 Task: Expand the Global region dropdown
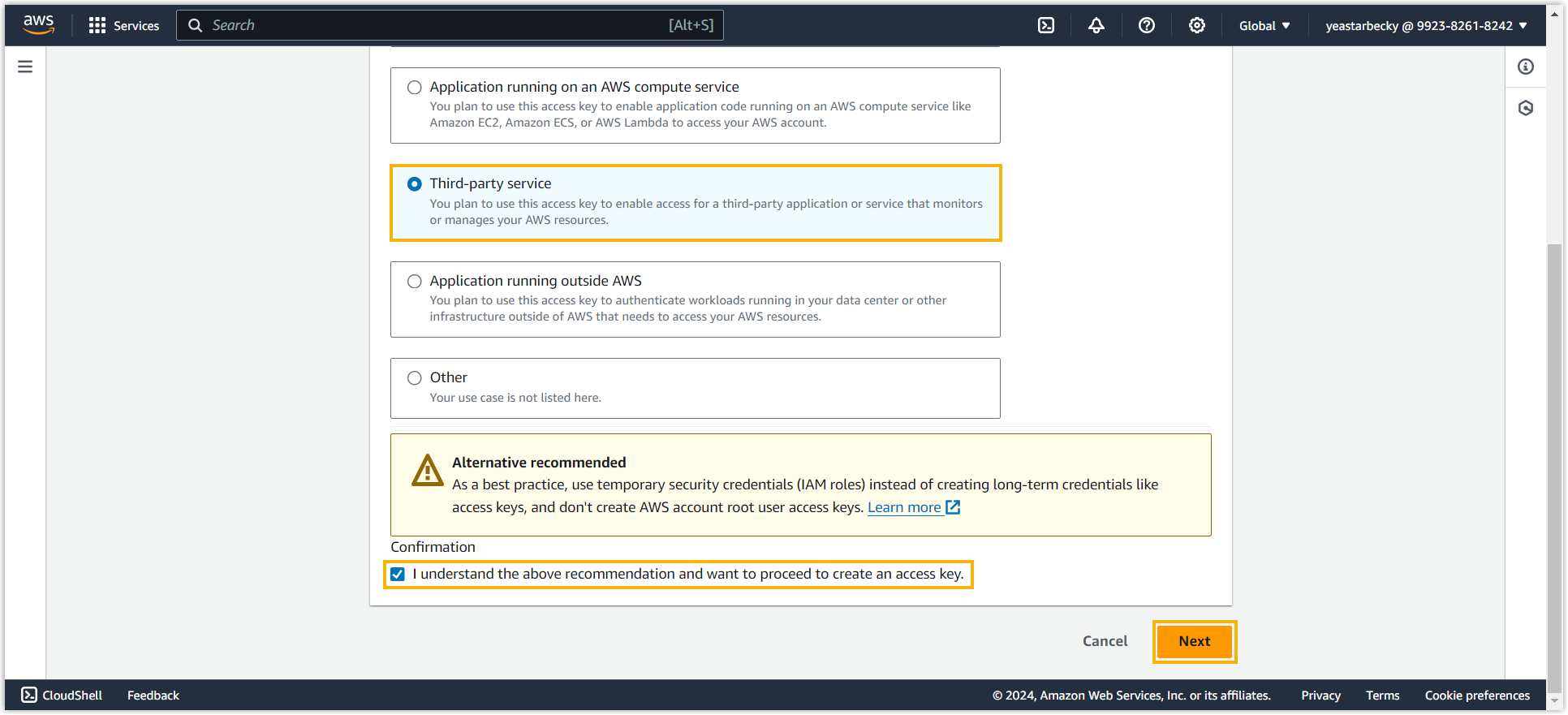coord(1264,25)
